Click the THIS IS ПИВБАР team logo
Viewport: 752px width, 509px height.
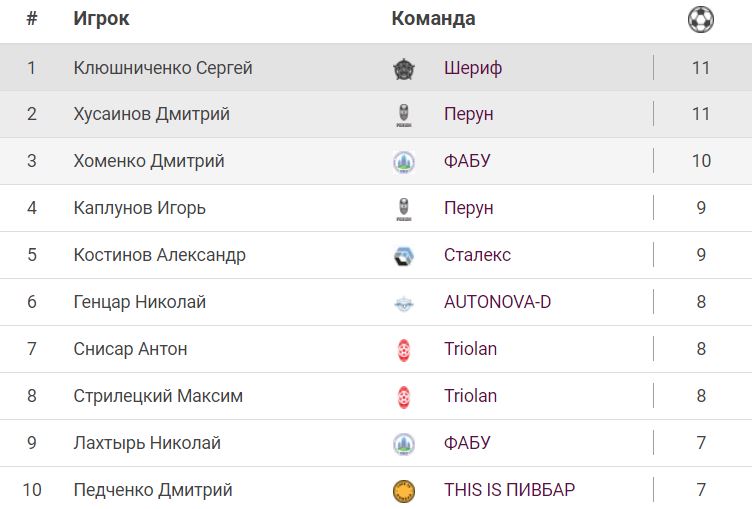pos(403,490)
